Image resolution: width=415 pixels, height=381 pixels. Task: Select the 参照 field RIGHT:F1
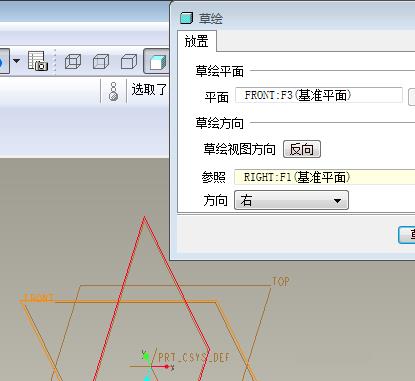coord(325,177)
